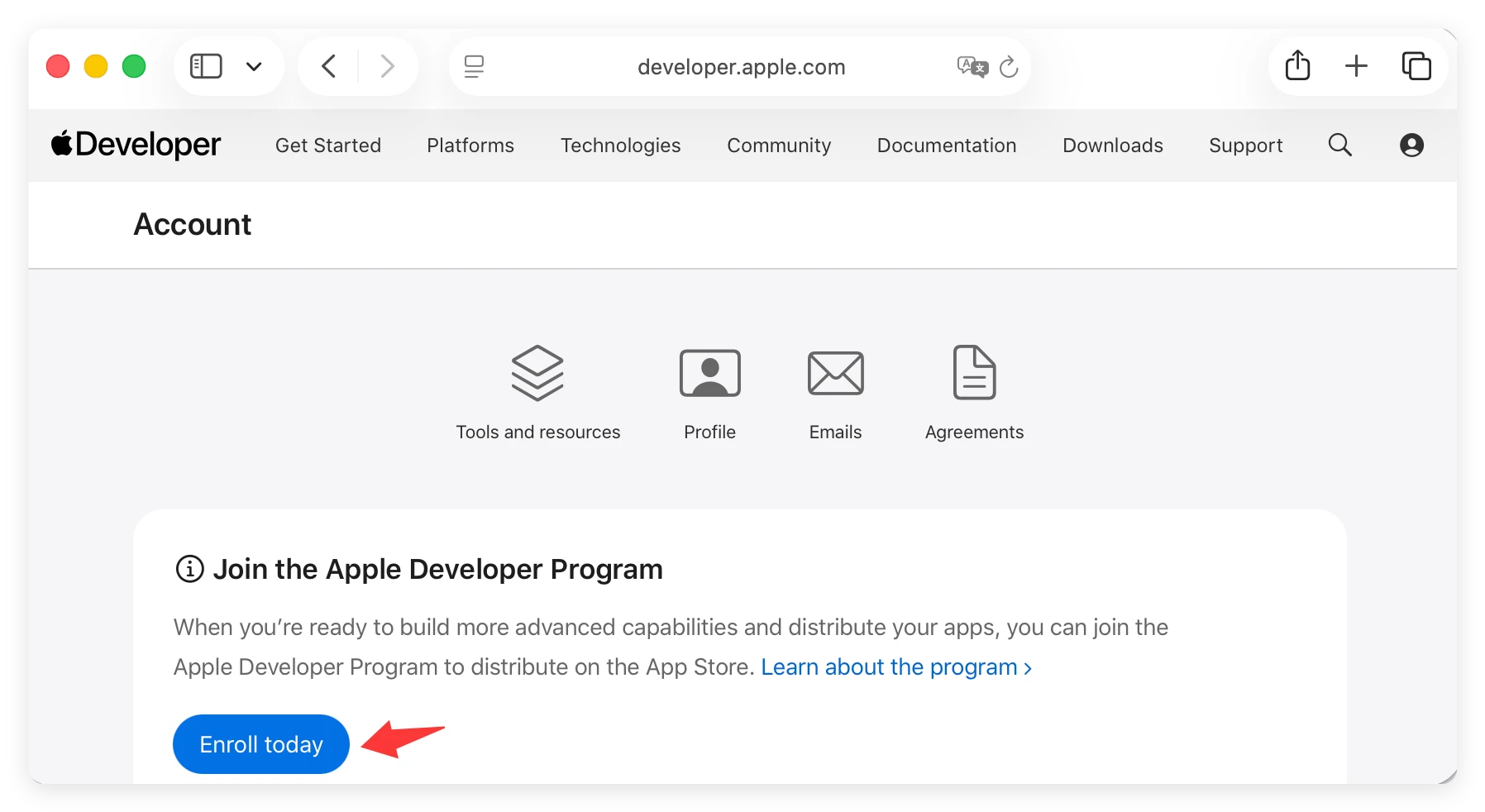
Task: Open the Get Started menu
Action: pyautogui.click(x=328, y=146)
